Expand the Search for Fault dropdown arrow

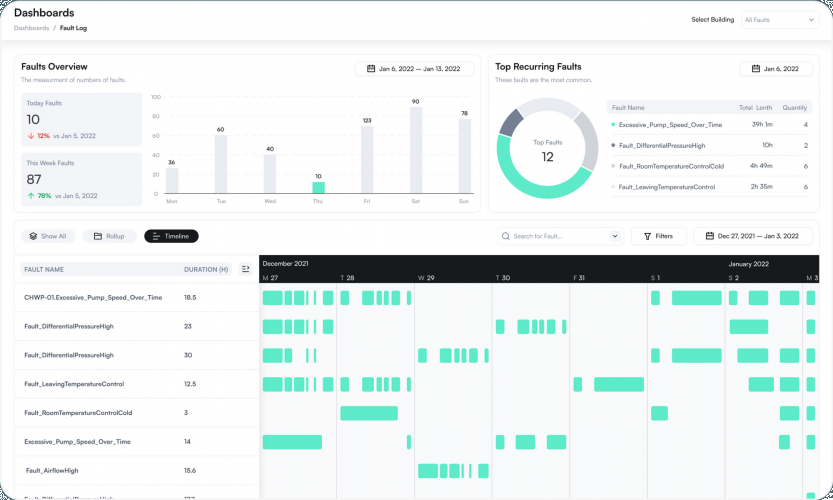[615, 236]
